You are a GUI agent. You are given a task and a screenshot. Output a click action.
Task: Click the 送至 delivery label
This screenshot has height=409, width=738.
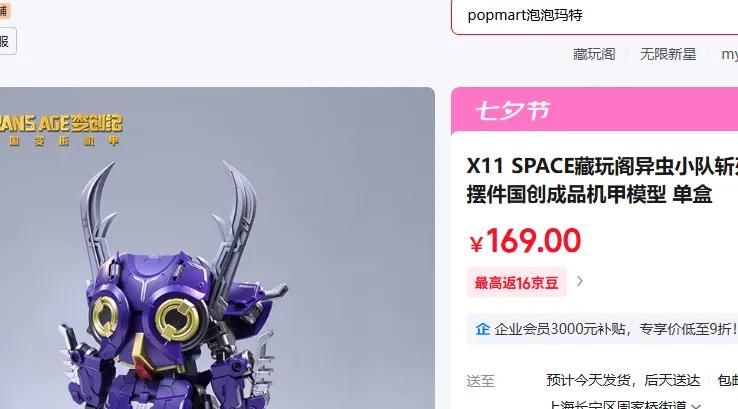coord(481,380)
